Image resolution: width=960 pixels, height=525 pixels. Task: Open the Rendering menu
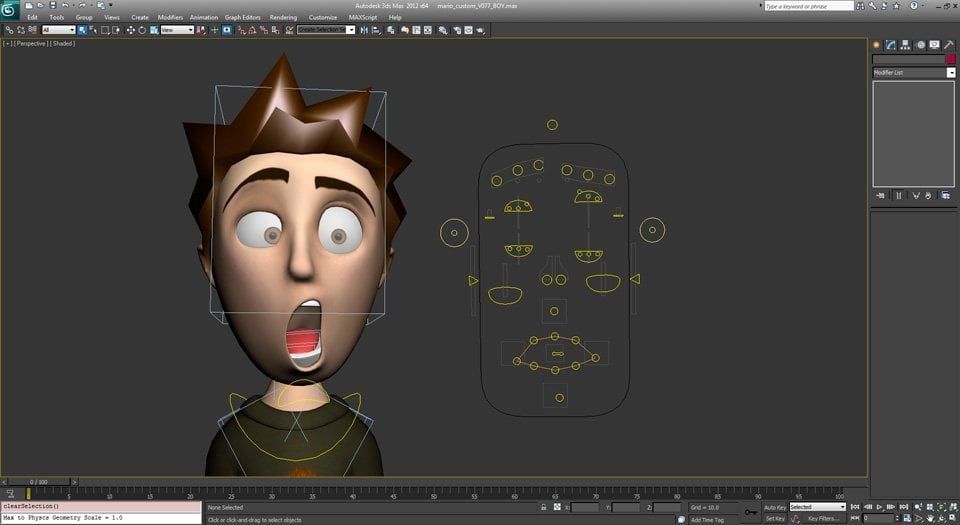tap(283, 17)
